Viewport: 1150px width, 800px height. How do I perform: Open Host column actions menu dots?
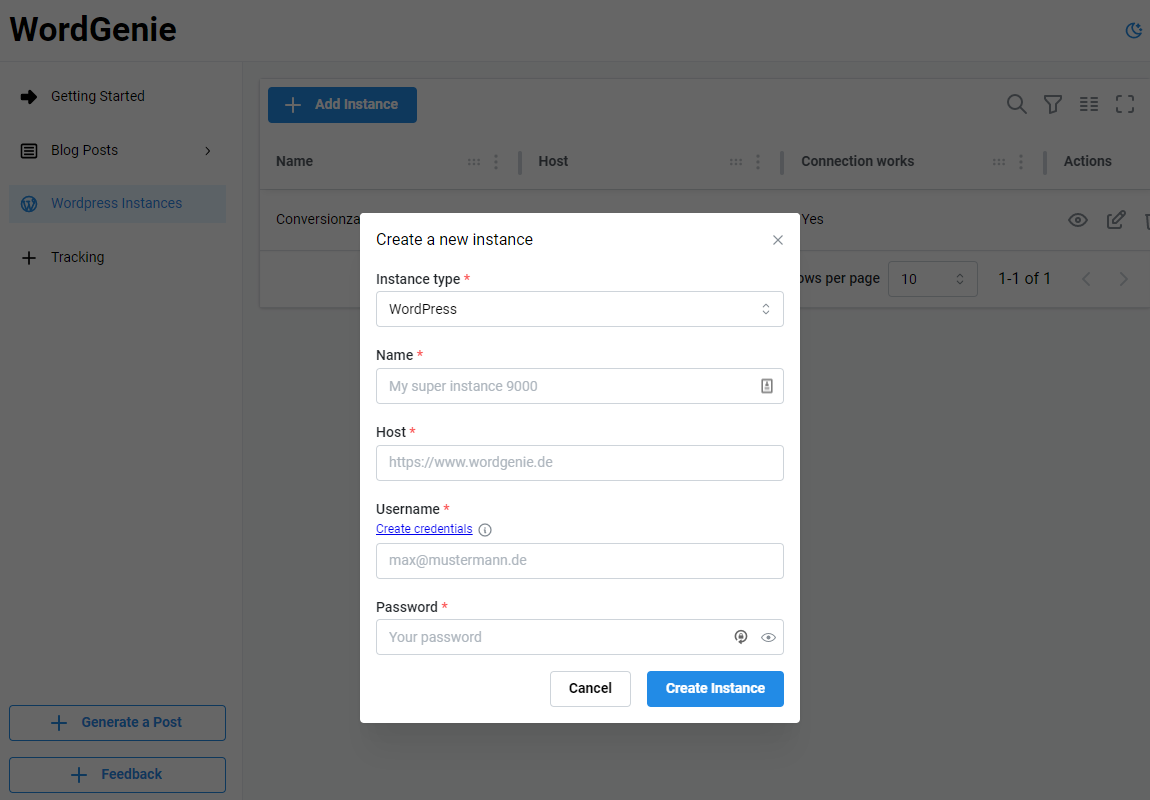click(x=758, y=162)
